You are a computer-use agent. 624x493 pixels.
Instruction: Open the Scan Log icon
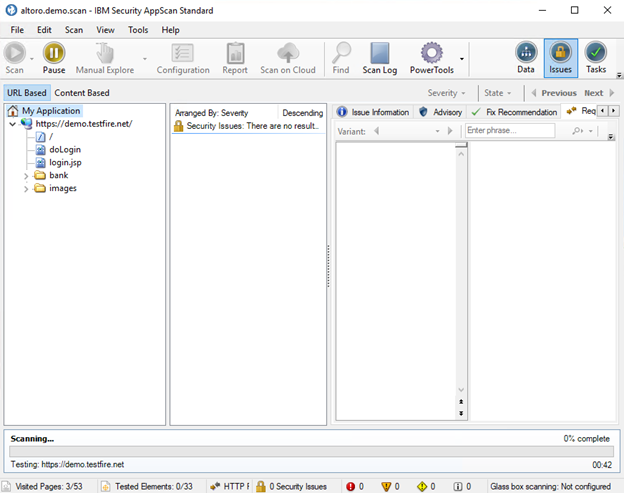[x=380, y=53]
